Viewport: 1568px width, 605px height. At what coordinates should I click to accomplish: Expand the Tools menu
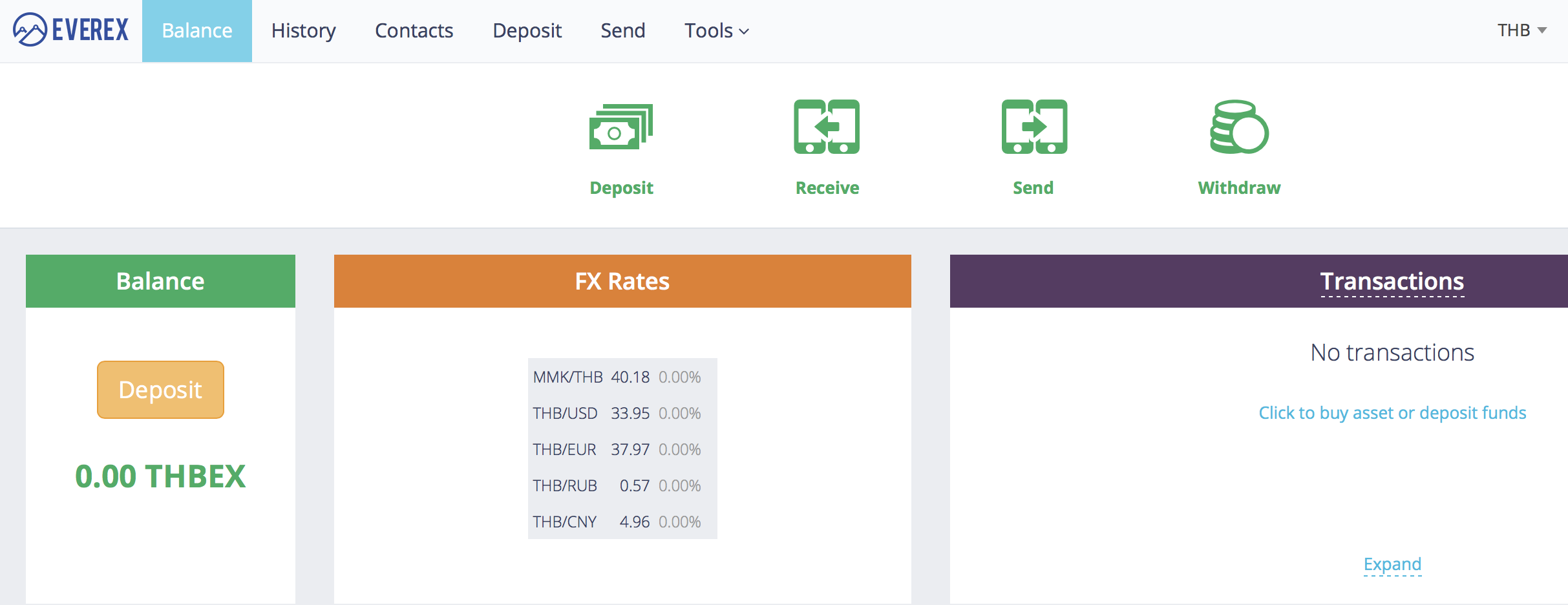(x=716, y=30)
